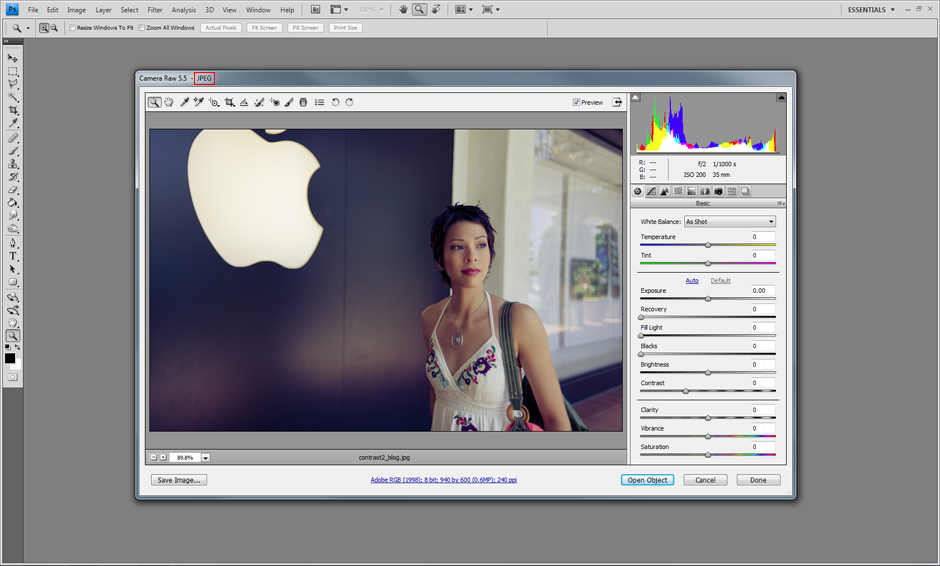Open the Analysis menu
Screen dimensions: 940x566
pyautogui.click(x=183, y=10)
